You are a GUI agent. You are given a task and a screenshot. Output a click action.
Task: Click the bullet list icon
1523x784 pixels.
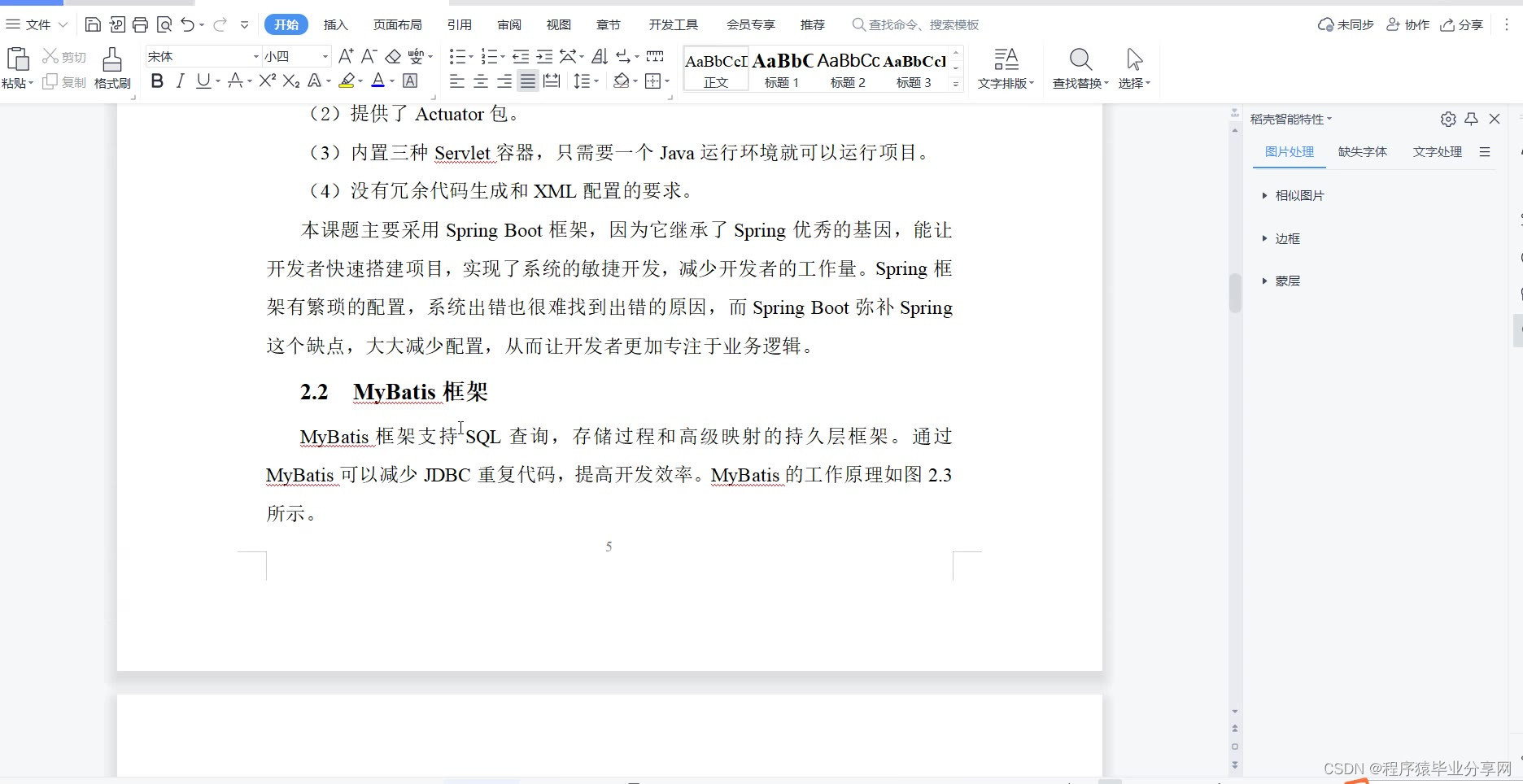[456, 56]
